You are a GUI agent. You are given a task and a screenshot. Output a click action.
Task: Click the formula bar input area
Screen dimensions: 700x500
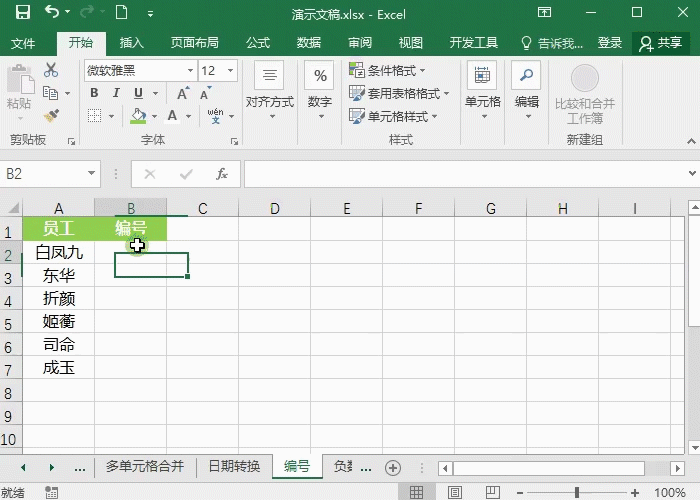click(464, 174)
